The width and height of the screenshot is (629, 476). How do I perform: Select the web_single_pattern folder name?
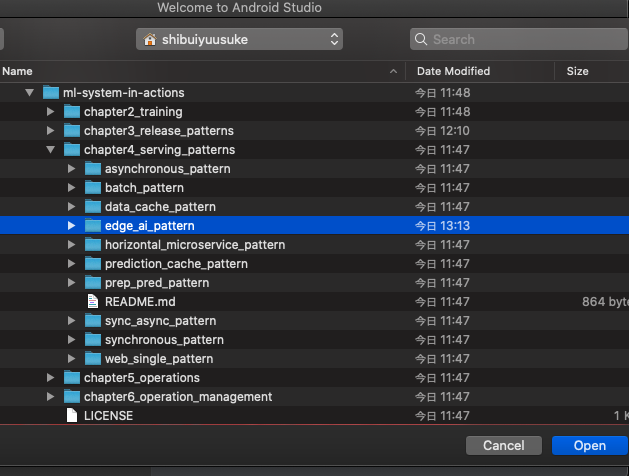(x=159, y=359)
